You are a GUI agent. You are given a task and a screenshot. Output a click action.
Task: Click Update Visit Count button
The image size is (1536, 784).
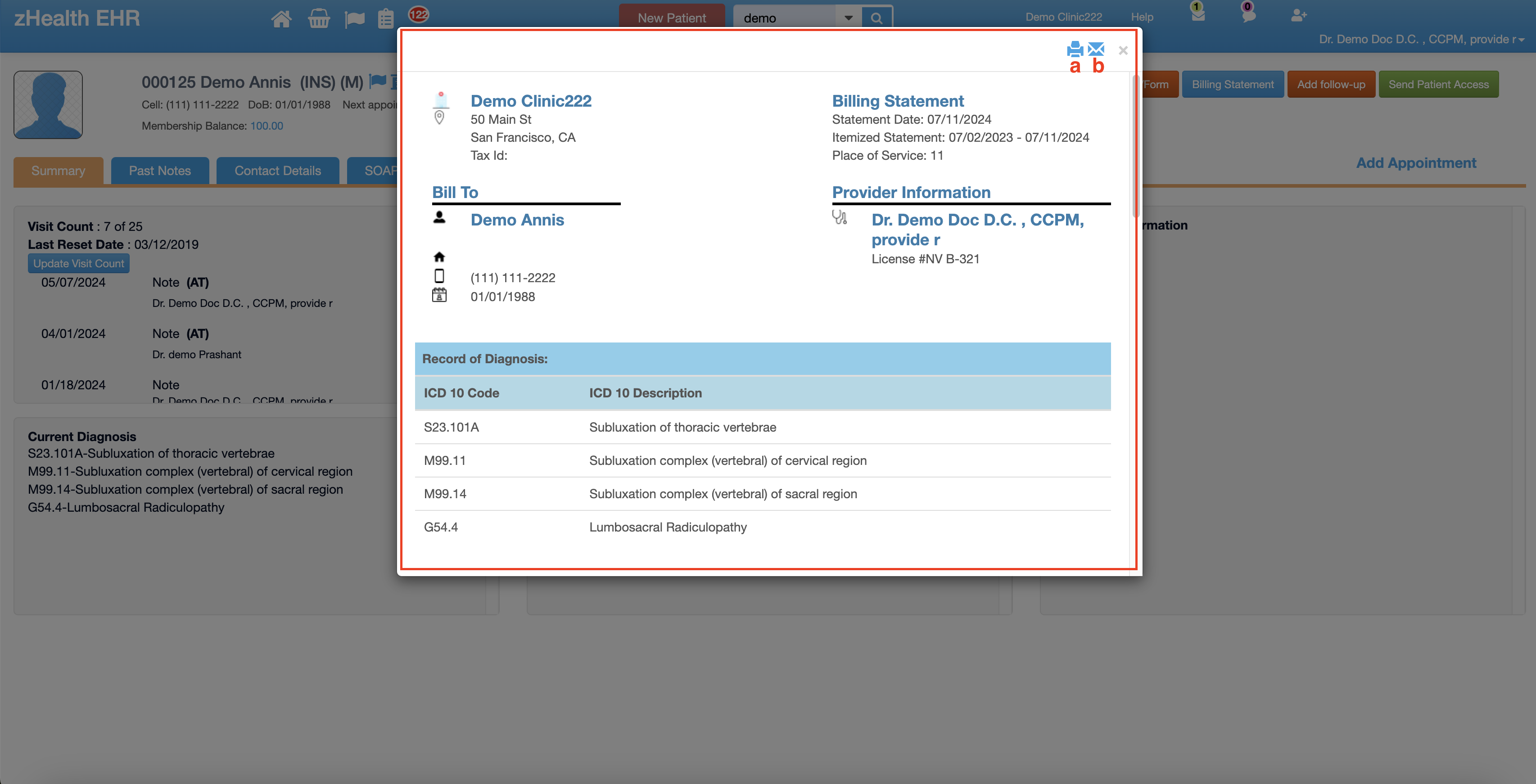79,264
